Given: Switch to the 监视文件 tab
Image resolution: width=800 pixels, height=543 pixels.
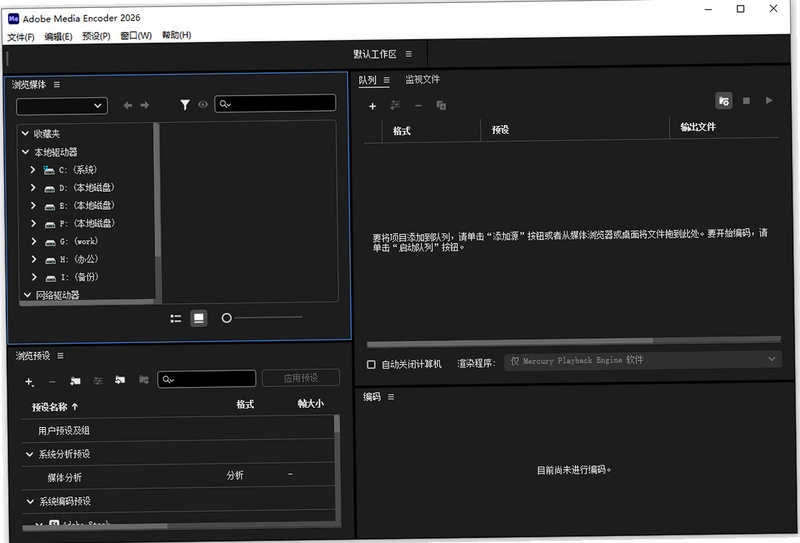Looking at the screenshot, I should pos(422,80).
